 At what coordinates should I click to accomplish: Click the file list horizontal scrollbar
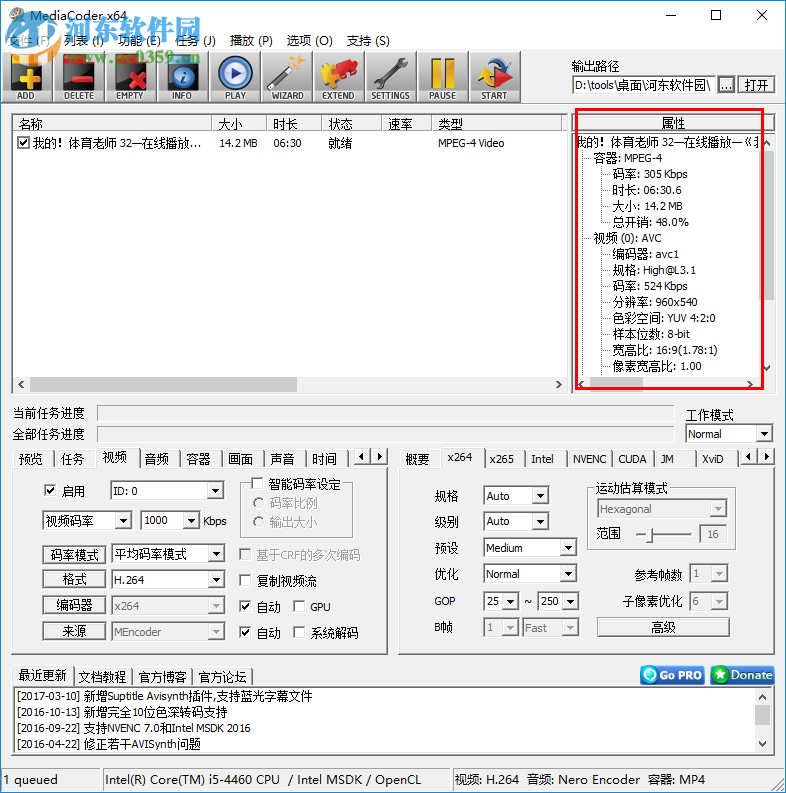tap(289, 384)
